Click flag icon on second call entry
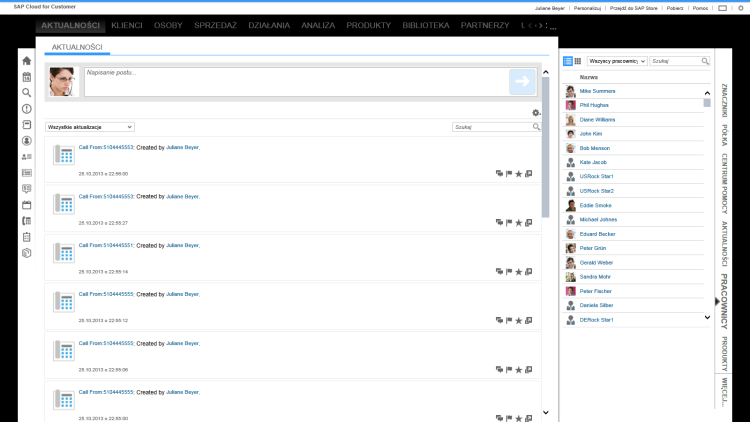The image size is (750, 422). pos(508,222)
